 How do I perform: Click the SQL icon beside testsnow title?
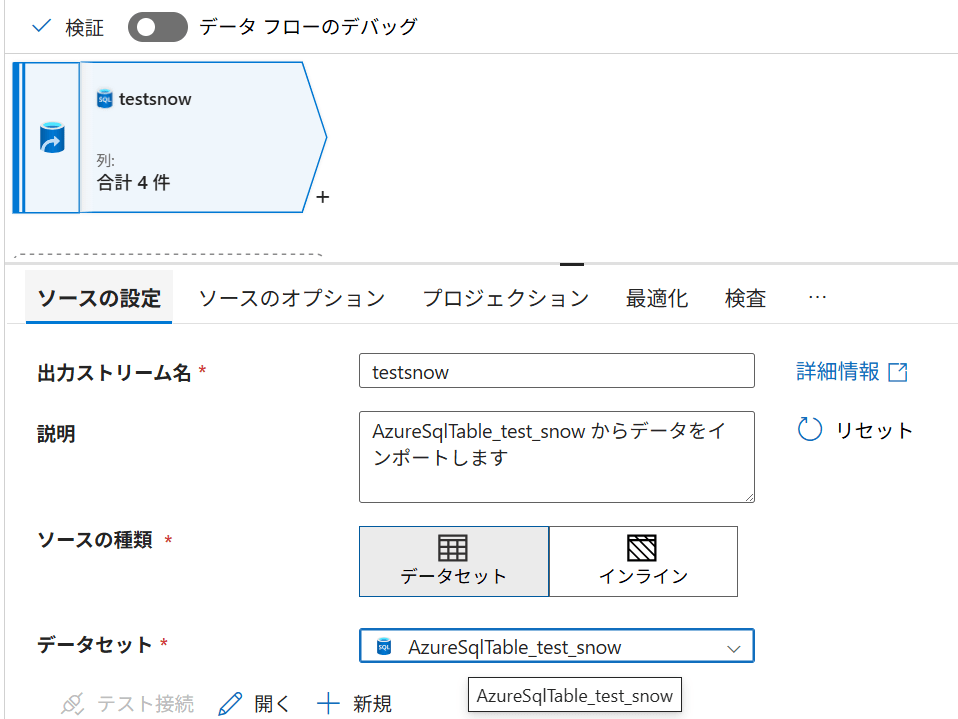[104, 99]
